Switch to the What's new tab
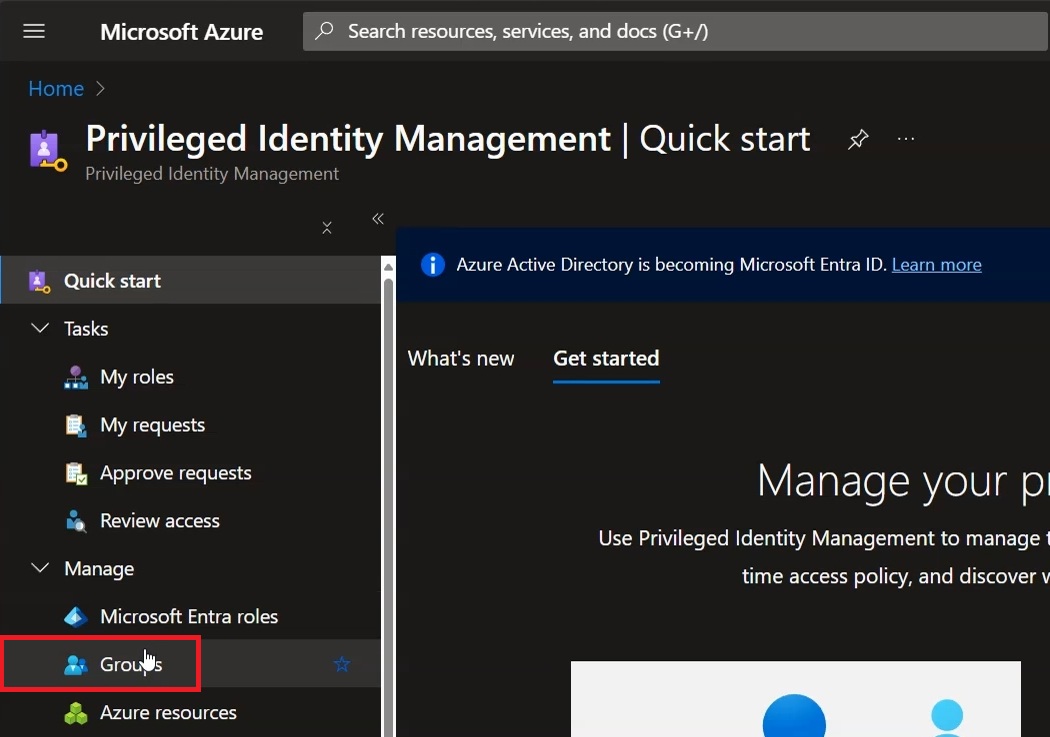This screenshot has width=1050, height=737. coord(461,358)
